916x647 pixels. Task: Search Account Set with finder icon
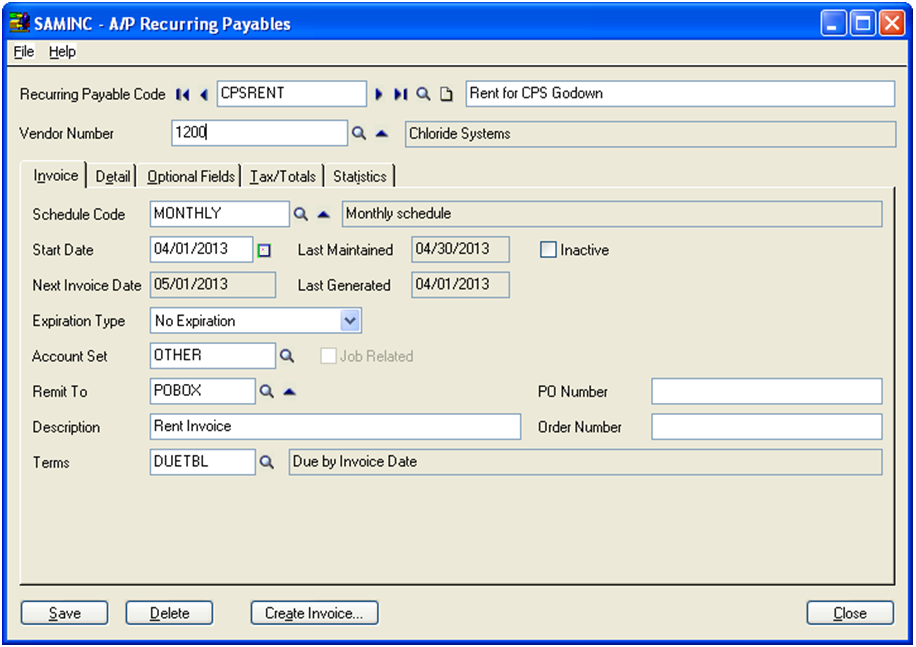pyautogui.click(x=286, y=356)
